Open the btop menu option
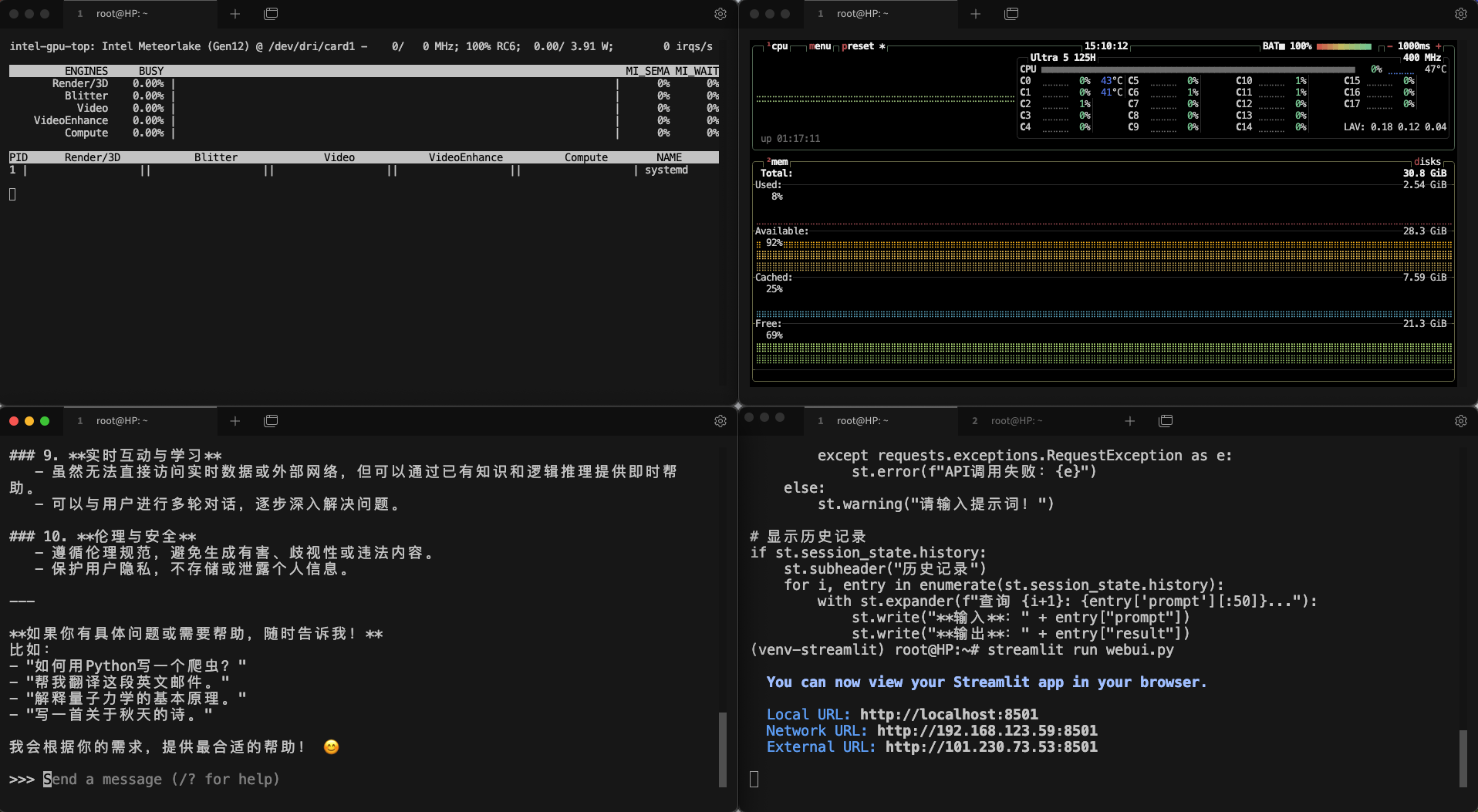 click(x=820, y=46)
